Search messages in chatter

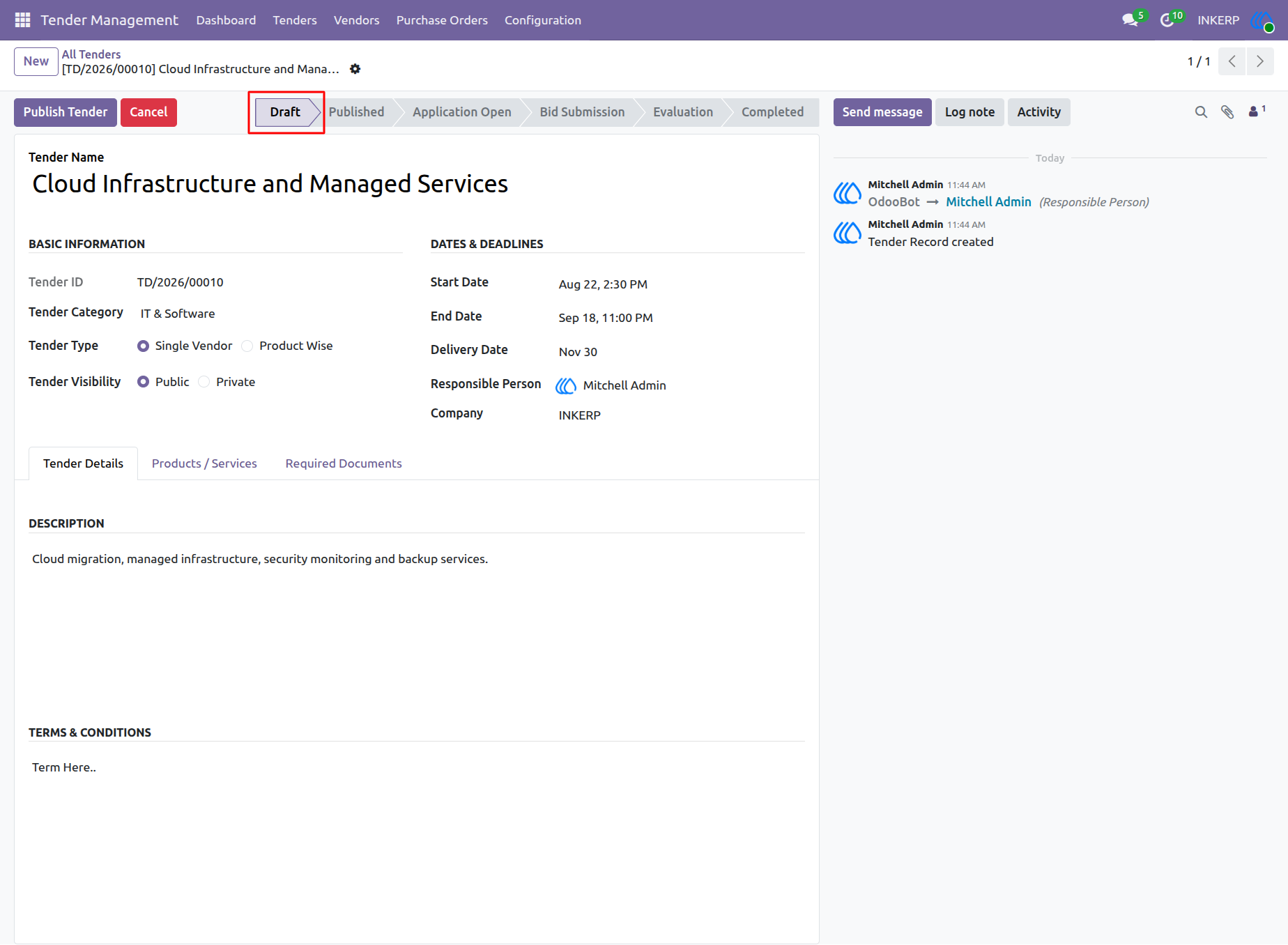tap(1201, 112)
